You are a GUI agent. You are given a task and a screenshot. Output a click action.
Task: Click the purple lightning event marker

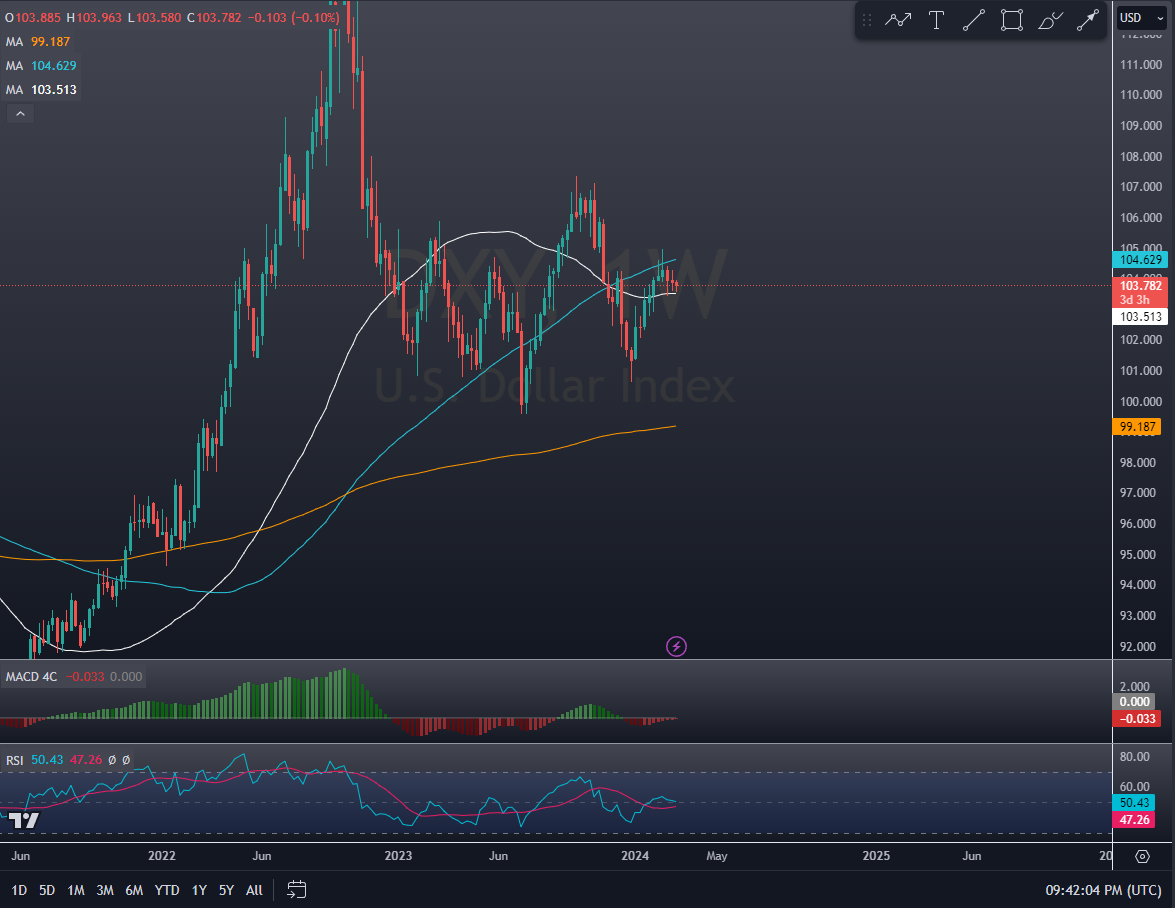[676, 646]
